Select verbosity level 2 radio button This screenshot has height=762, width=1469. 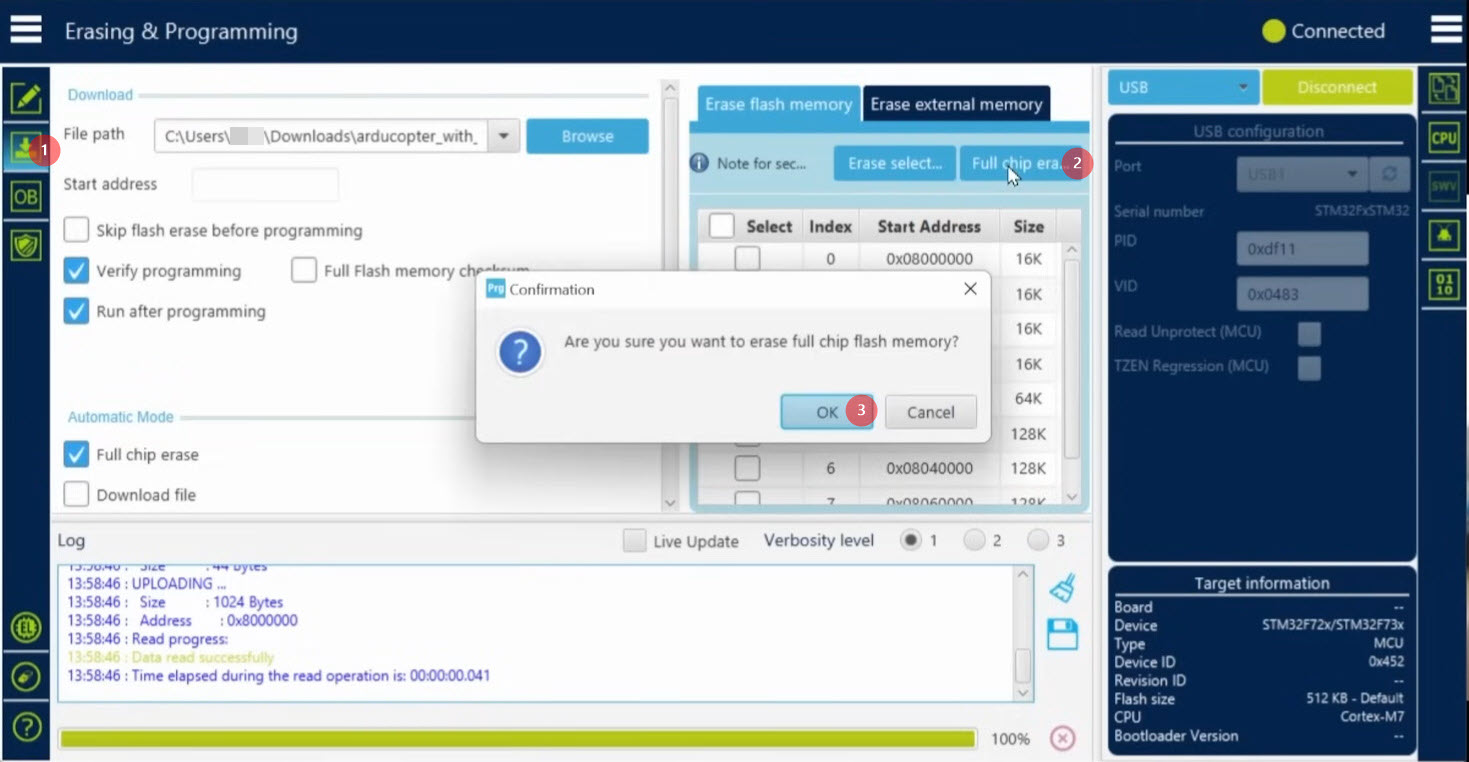[974, 540]
